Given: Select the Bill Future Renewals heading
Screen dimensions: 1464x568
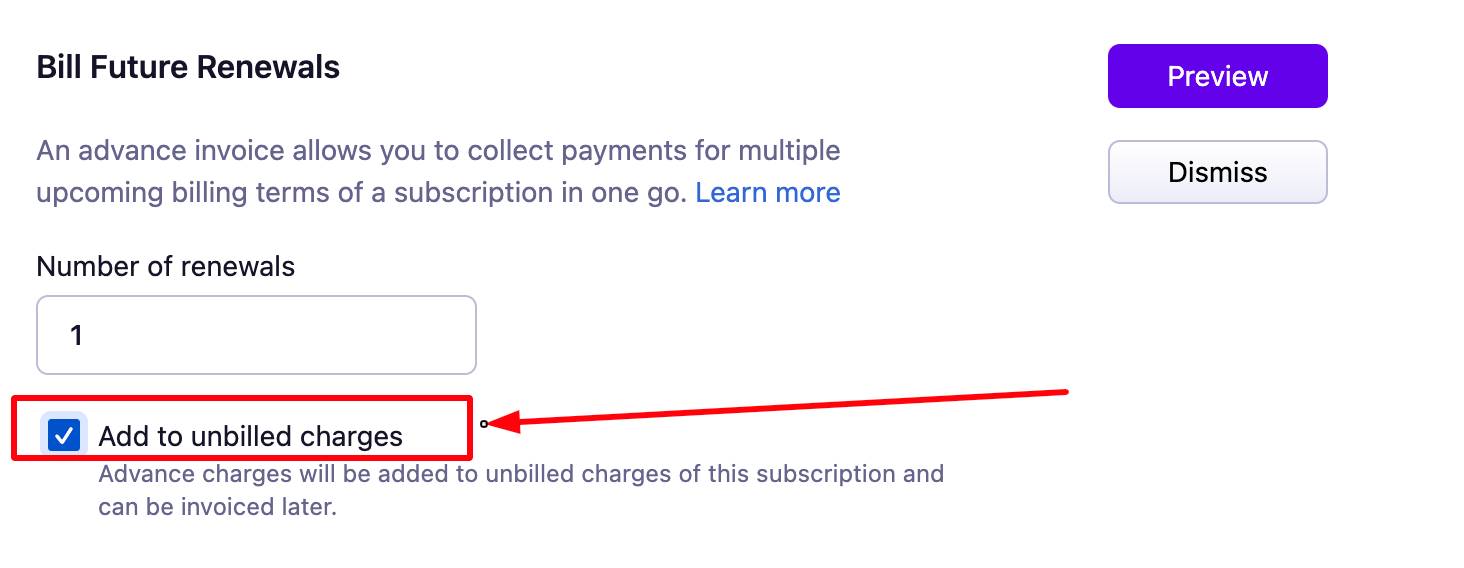Looking at the screenshot, I should [x=188, y=67].
